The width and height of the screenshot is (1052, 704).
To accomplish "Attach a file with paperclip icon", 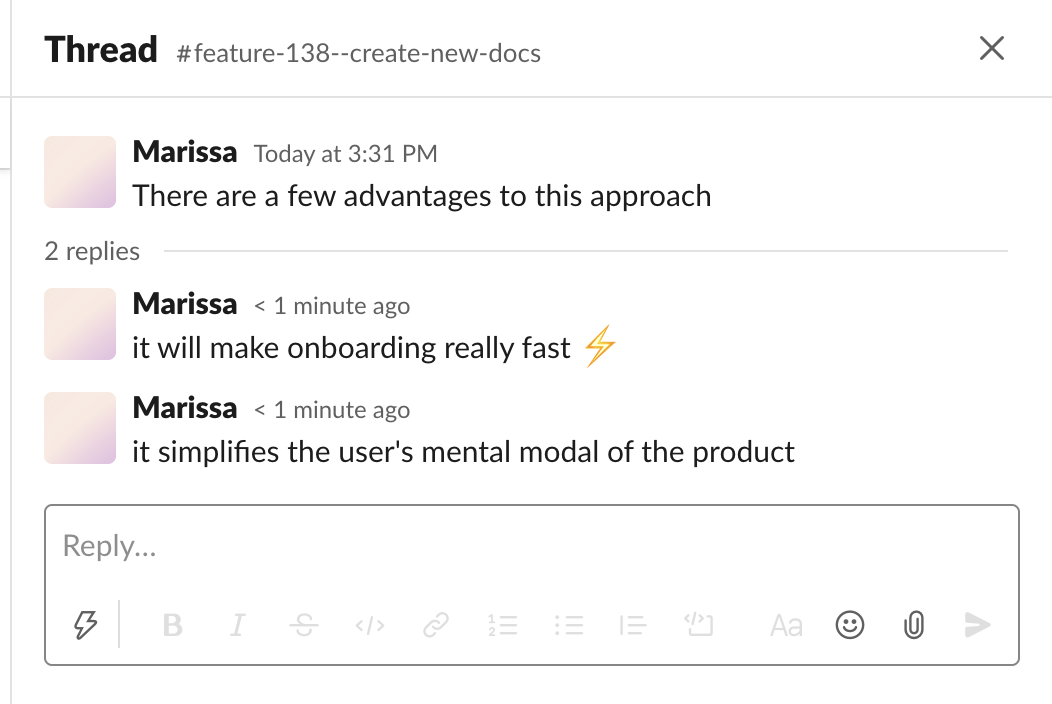I will [x=914, y=625].
